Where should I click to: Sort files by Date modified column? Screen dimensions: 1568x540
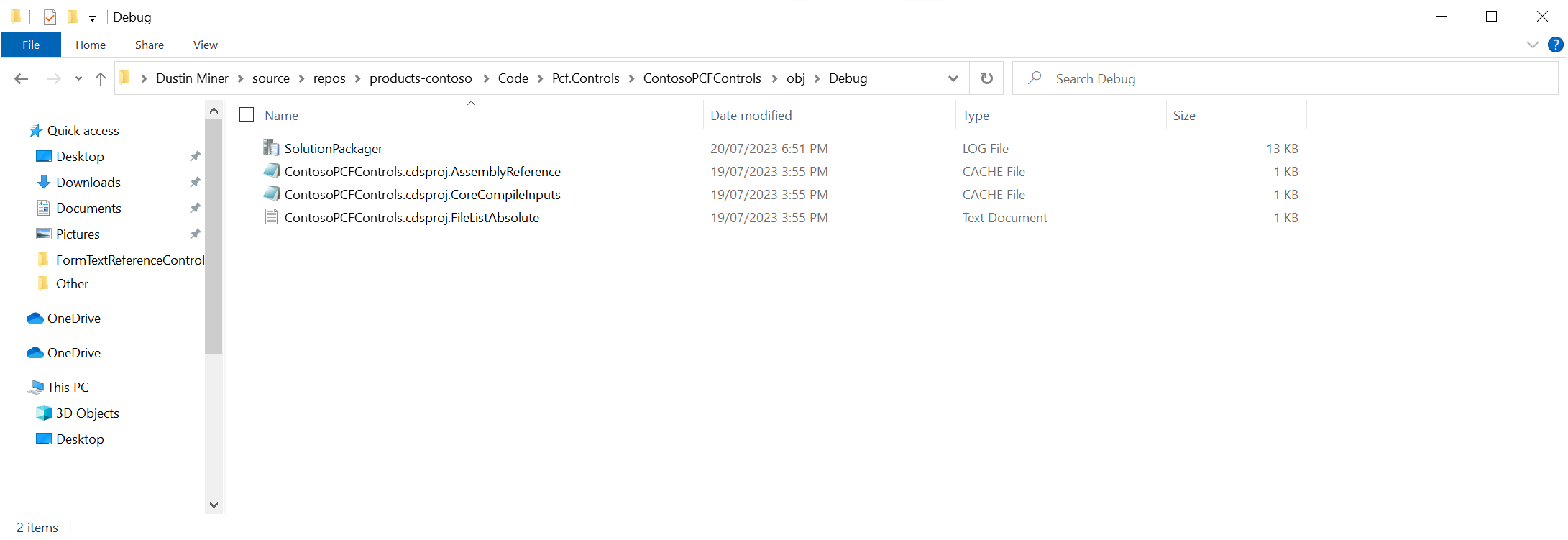[x=751, y=116]
